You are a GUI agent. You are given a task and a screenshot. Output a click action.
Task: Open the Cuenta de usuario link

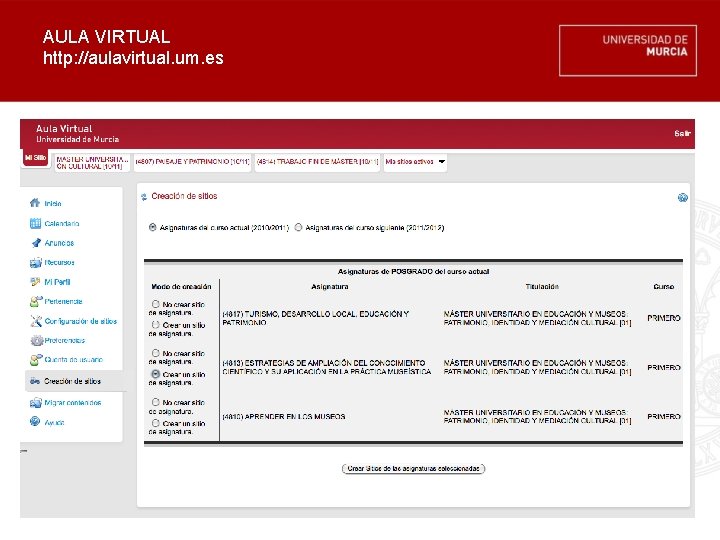point(73,360)
